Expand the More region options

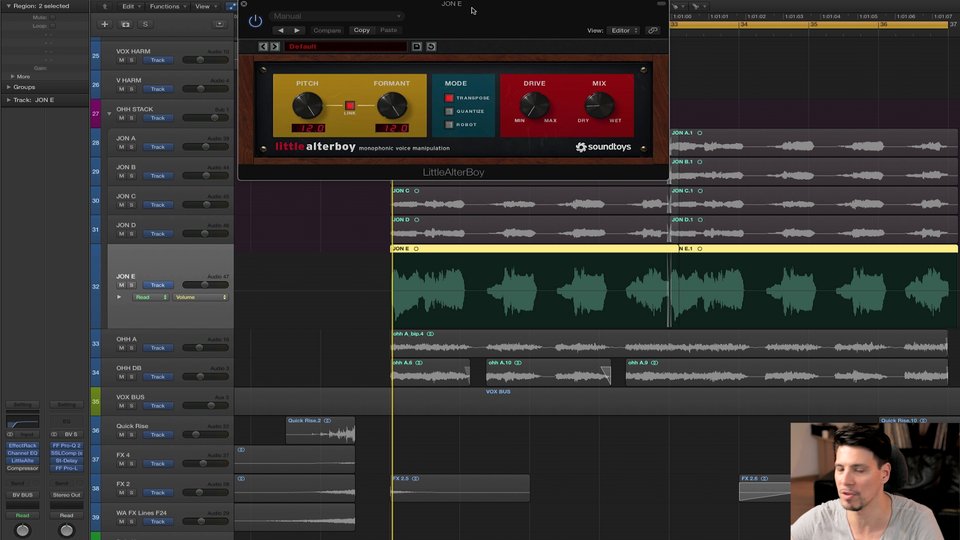click(x=12, y=77)
